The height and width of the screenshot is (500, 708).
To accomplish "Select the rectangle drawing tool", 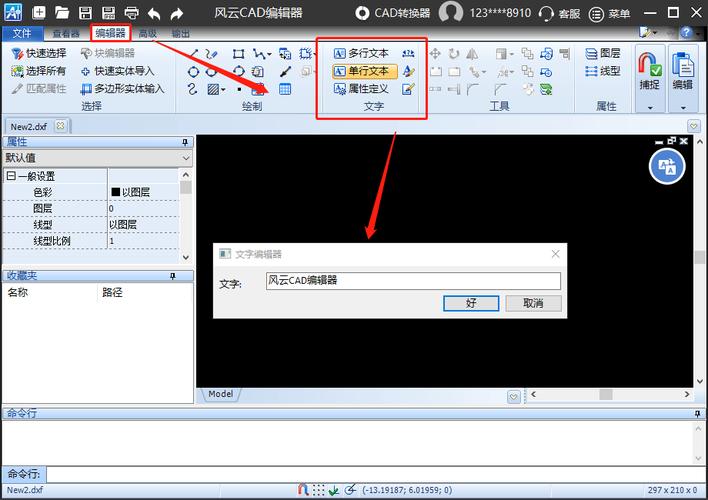I will point(238,54).
